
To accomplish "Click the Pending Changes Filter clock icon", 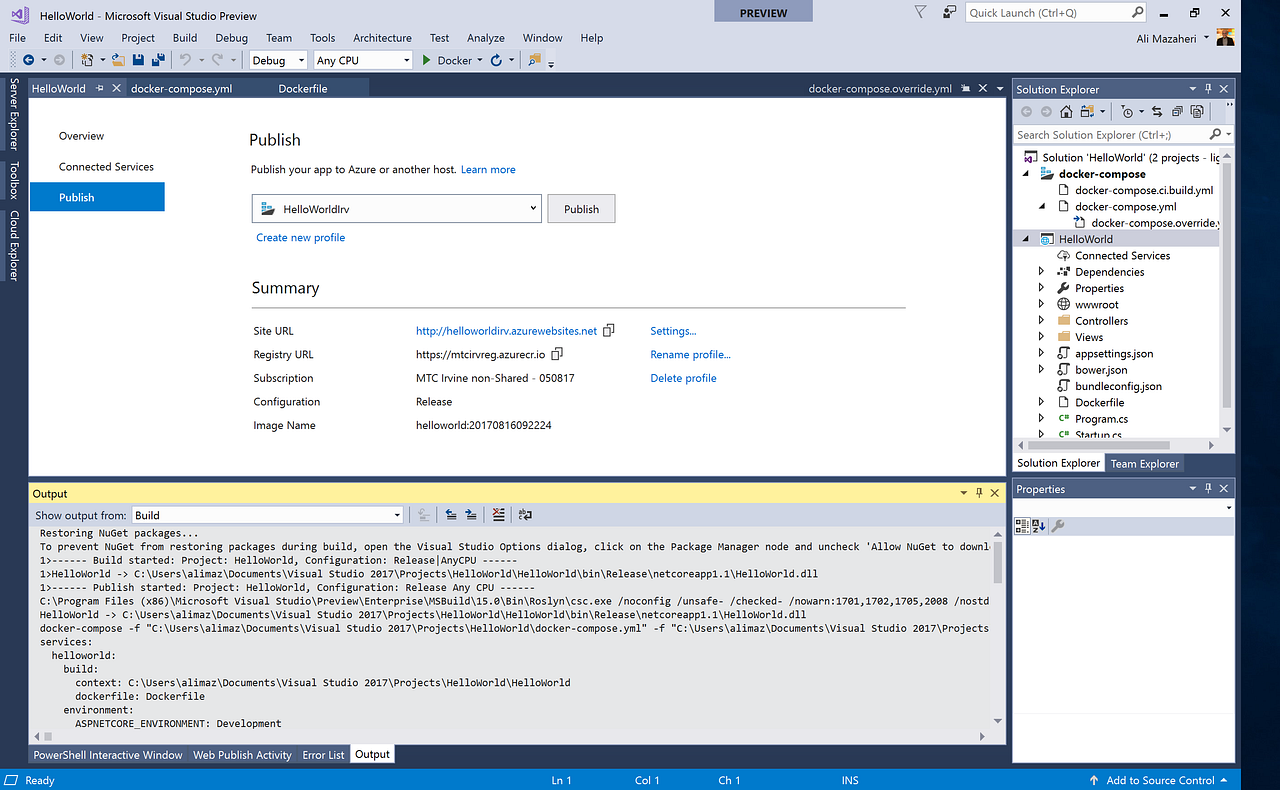I will pos(1127,112).
